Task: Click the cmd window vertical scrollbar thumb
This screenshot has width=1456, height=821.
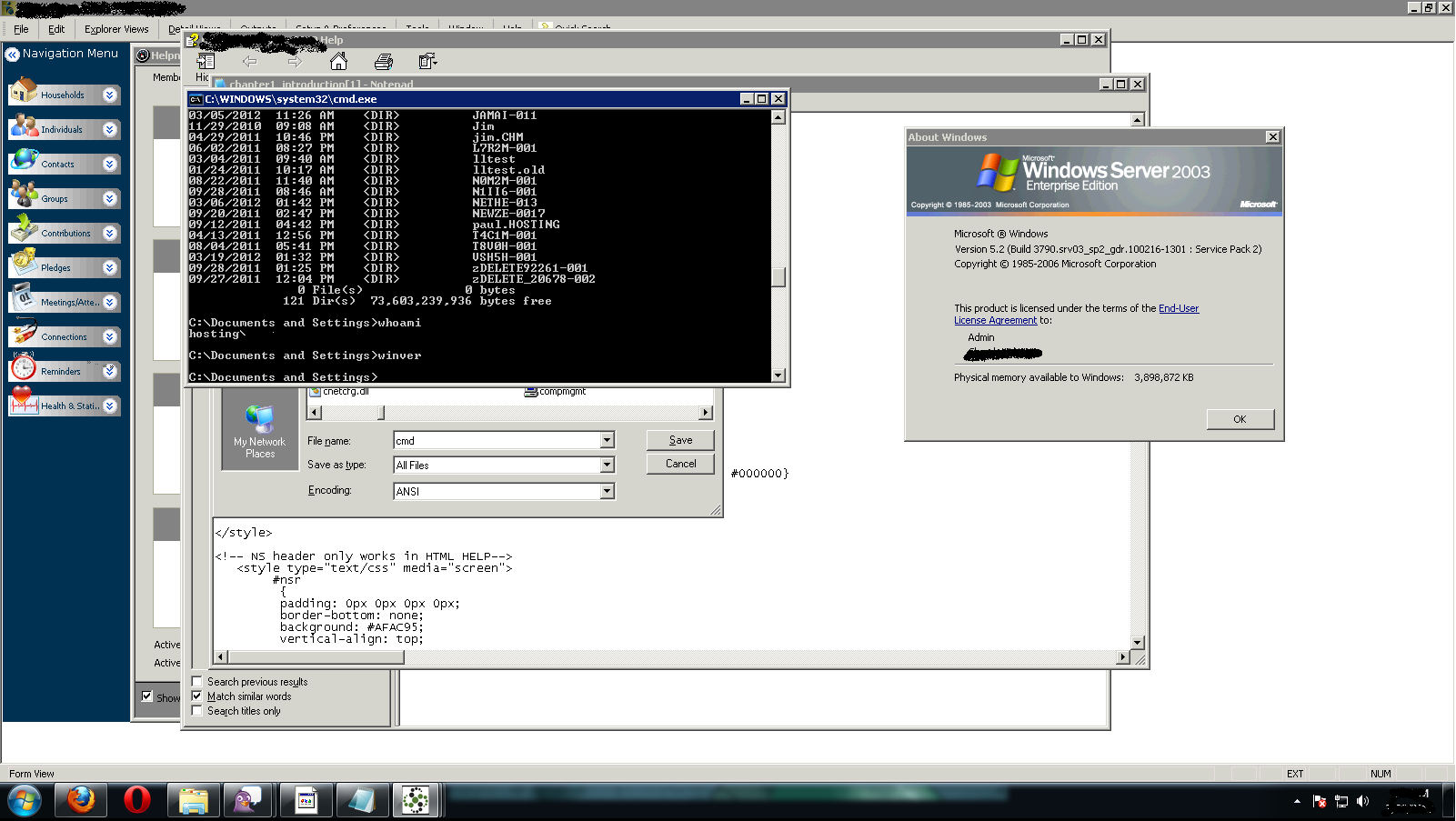Action: pos(778,276)
